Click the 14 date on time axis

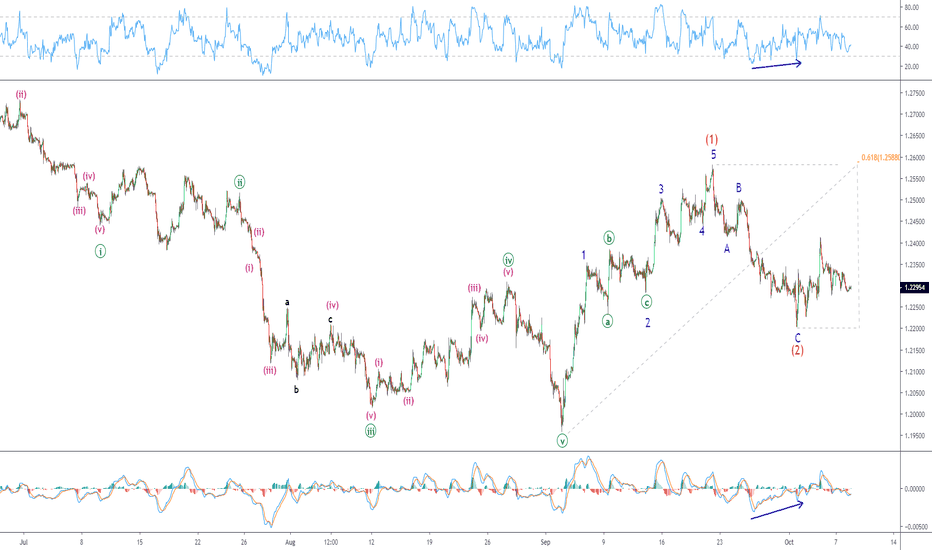893,542
